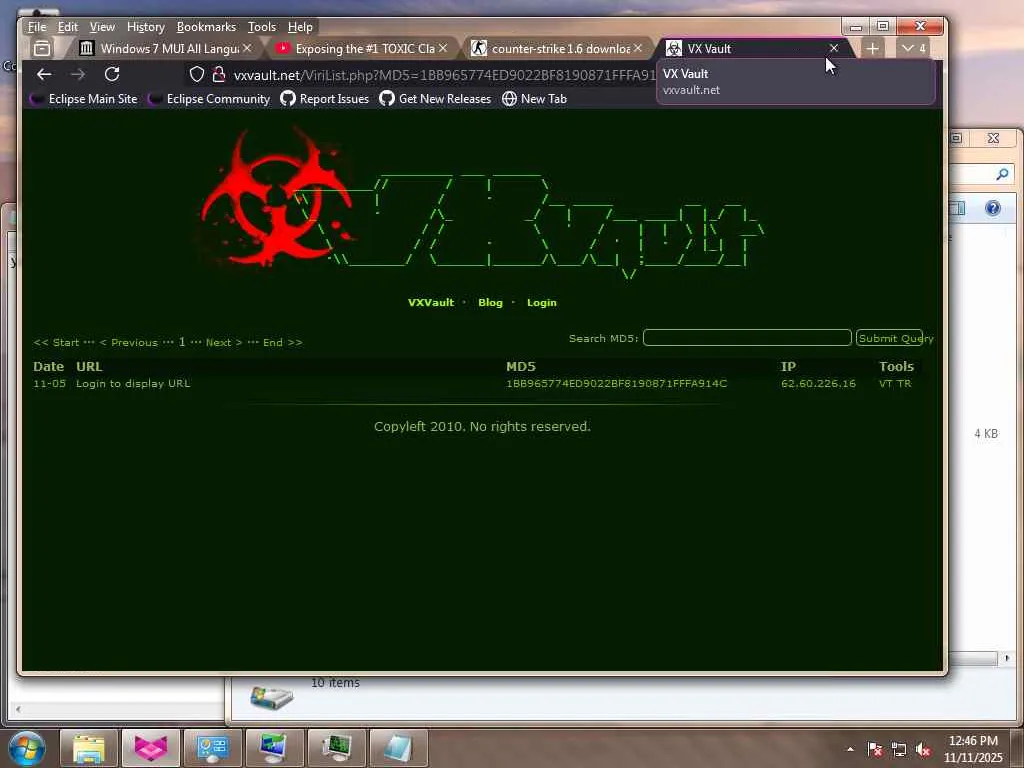This screenshot has width=1024, height=768.
Task: Reload the VX Vault page
Action: tap(112, 74)
